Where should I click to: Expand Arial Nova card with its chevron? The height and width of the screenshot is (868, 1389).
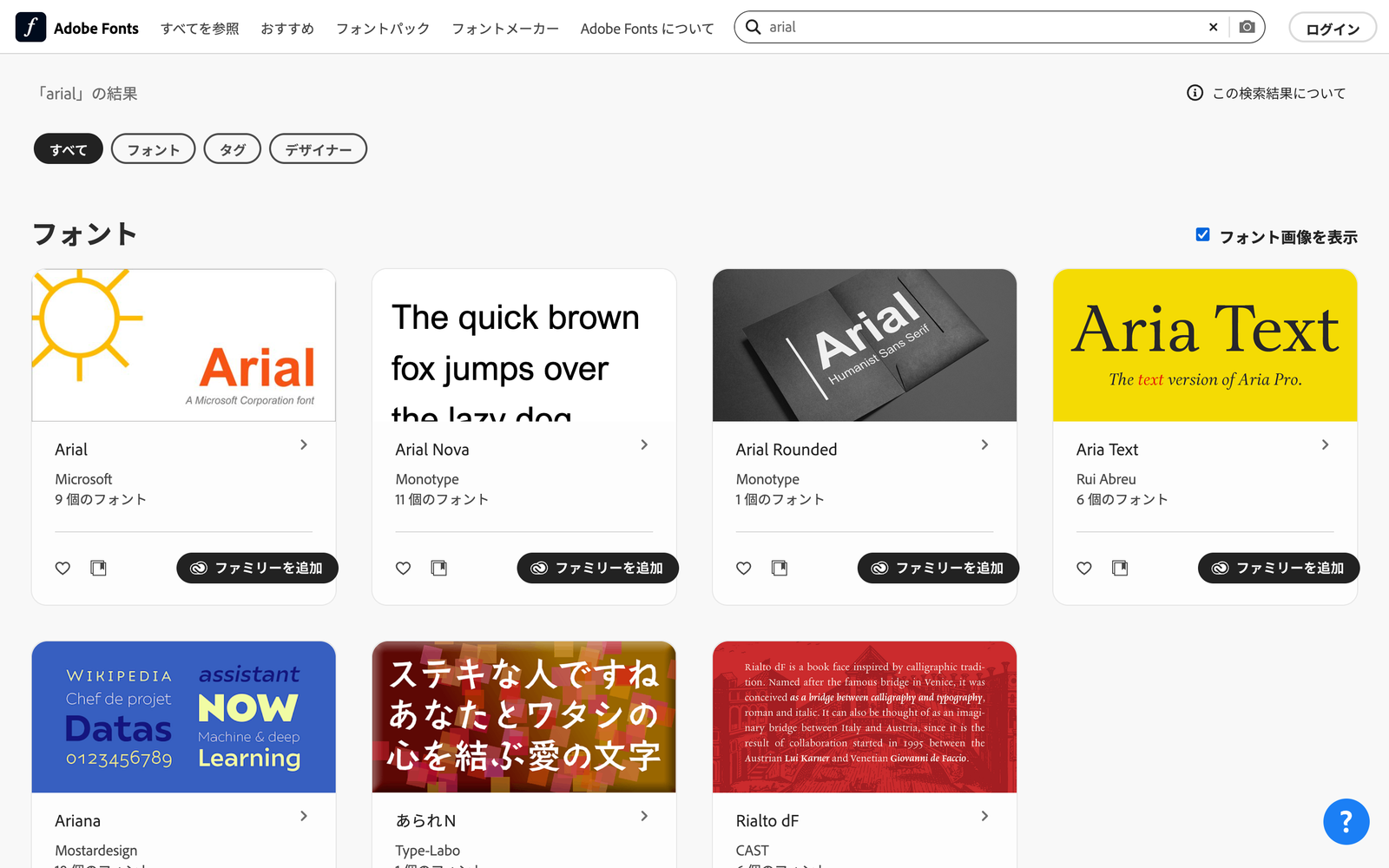tap(644, 444)
